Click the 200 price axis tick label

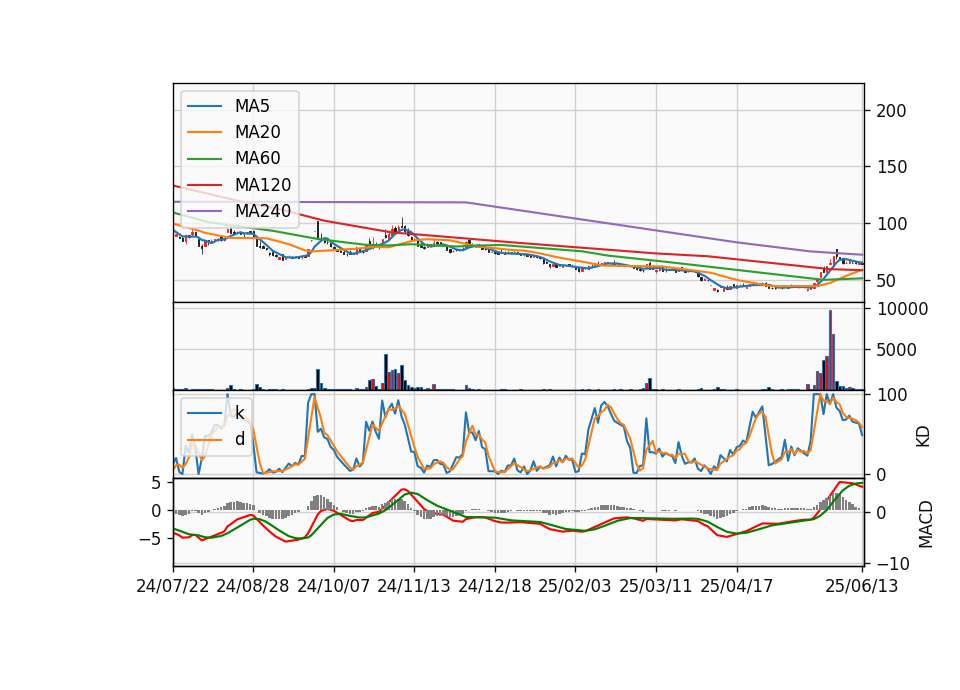891,111
